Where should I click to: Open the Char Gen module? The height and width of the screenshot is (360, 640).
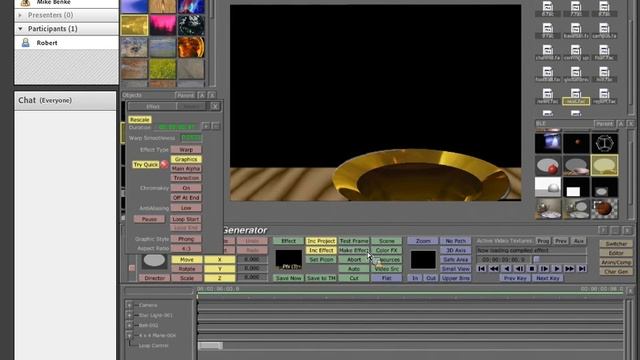click(616, 272)
